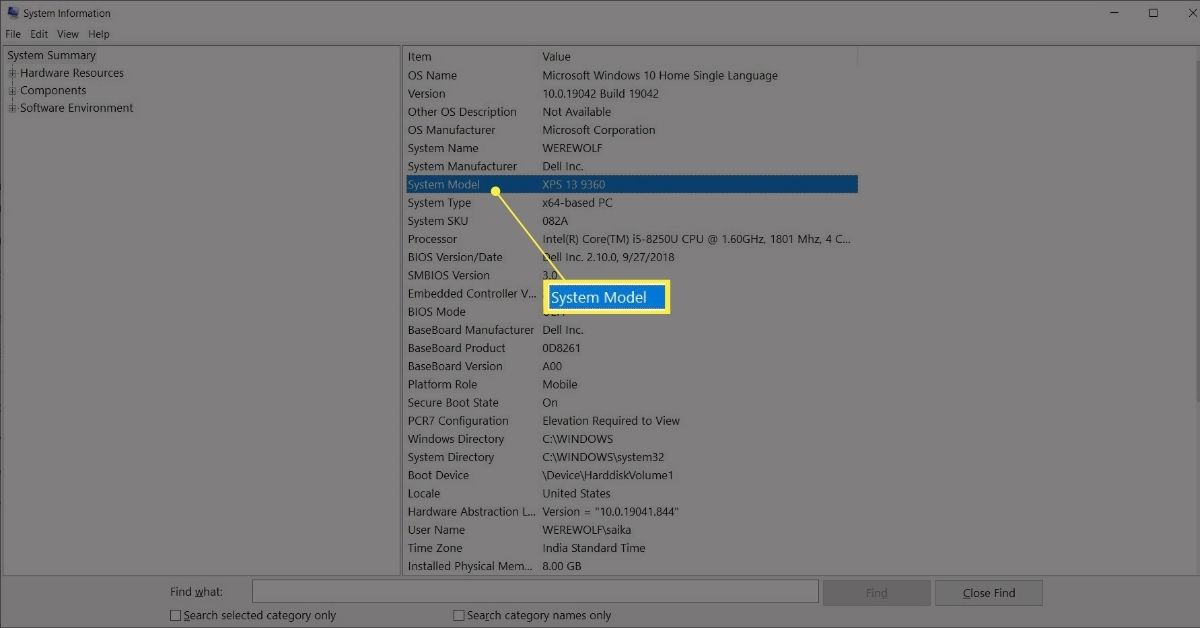Click the Find what input field

535,593
